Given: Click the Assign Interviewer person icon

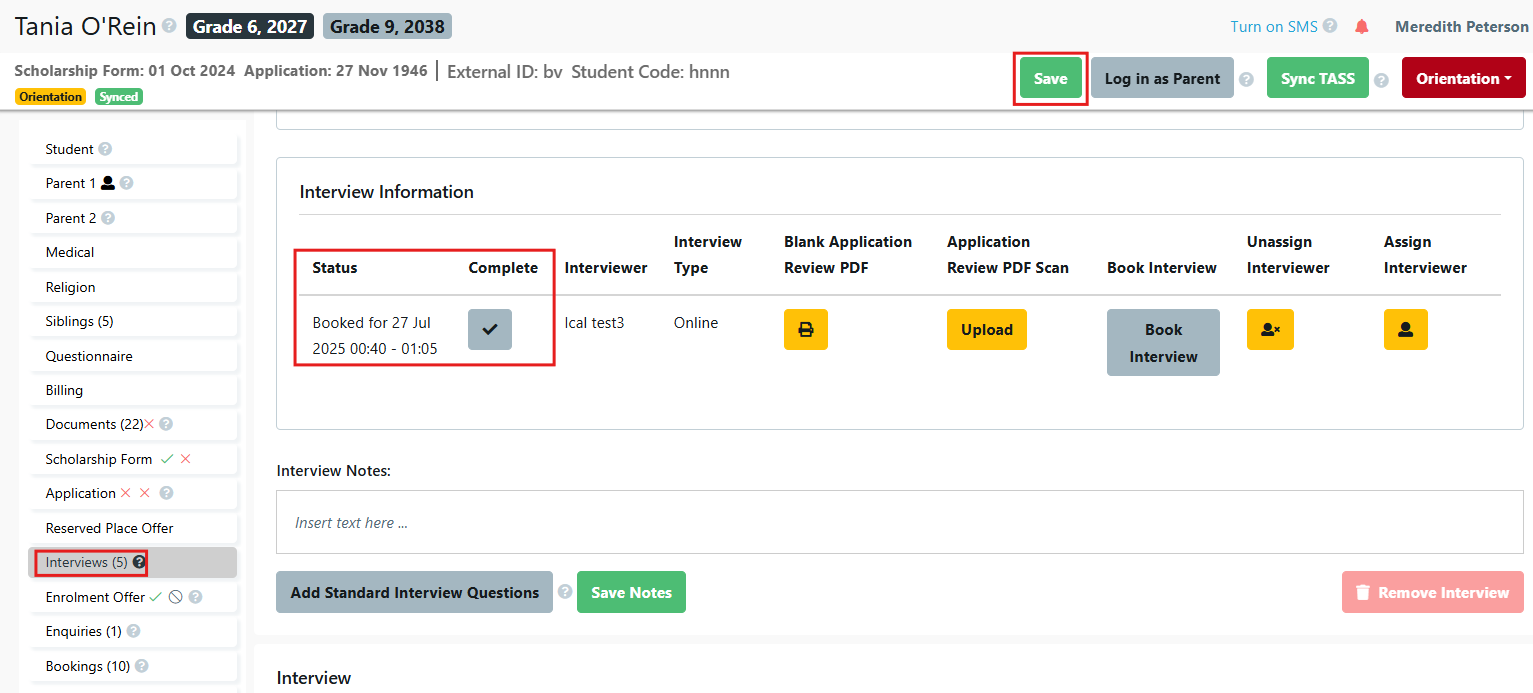Looking at the screenshot, I should [1405, 330].
